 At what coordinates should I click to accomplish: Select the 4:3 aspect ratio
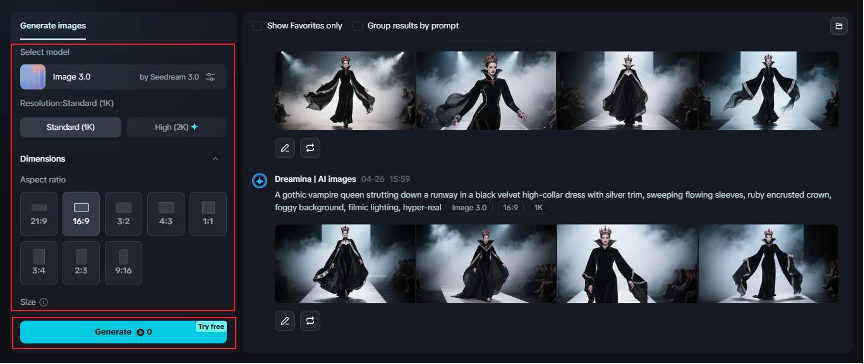click(x=166, y=214)
